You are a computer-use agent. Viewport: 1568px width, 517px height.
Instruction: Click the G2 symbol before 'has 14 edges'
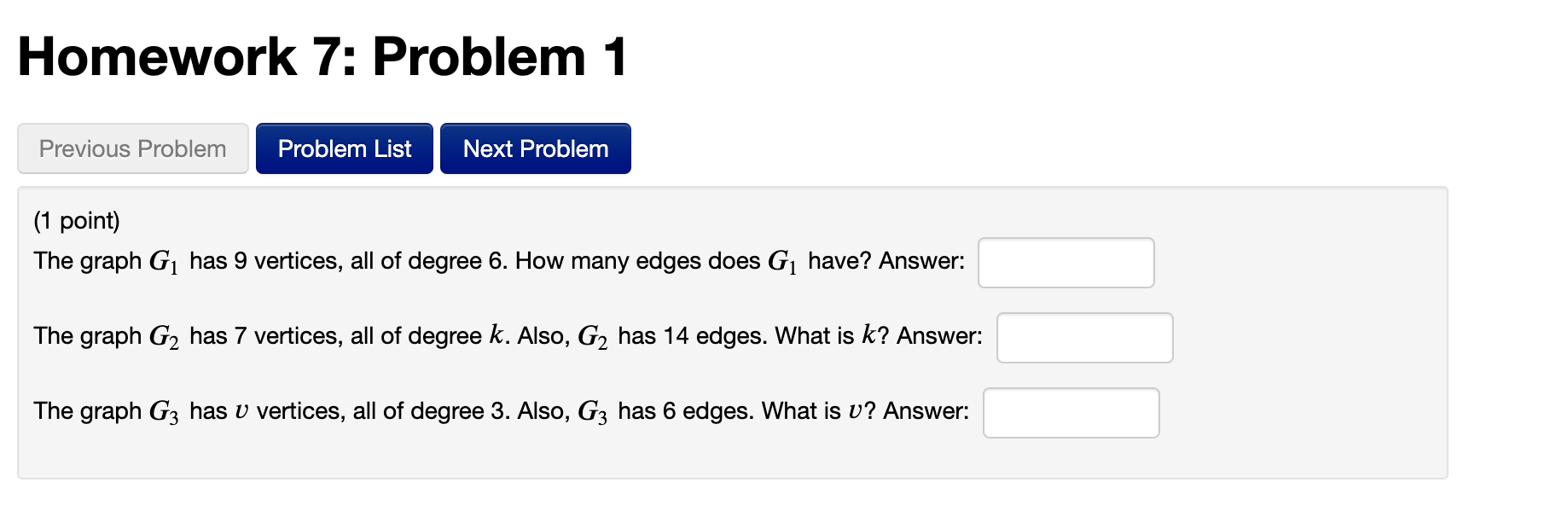click(592, 337)
